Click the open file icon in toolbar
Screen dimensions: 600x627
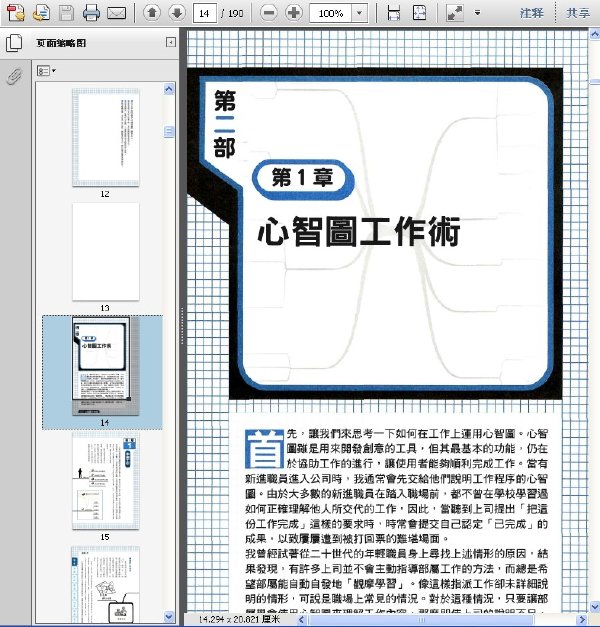coord(41,13)
